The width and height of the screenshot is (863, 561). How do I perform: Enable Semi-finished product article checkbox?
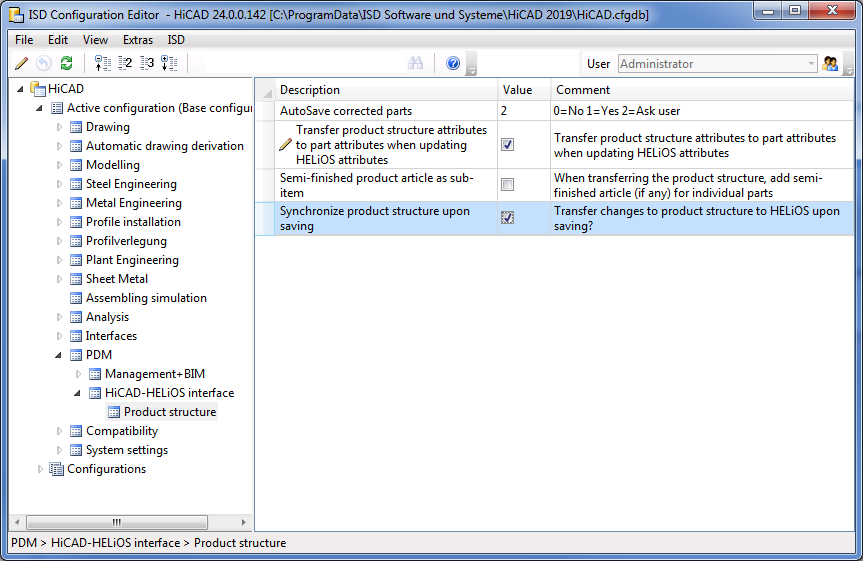click(507, 184)
